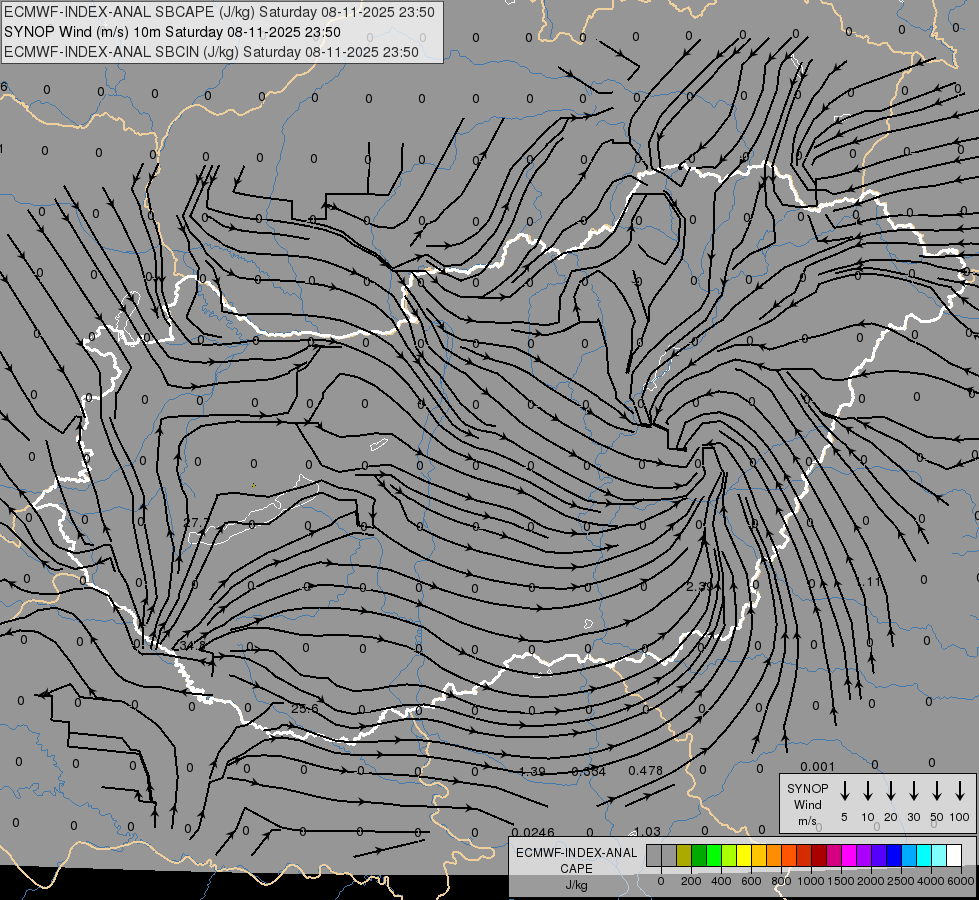Click the SBCIN title line in the header
The height and width of the screenshot is (900, 979).
tap(211, 52)
